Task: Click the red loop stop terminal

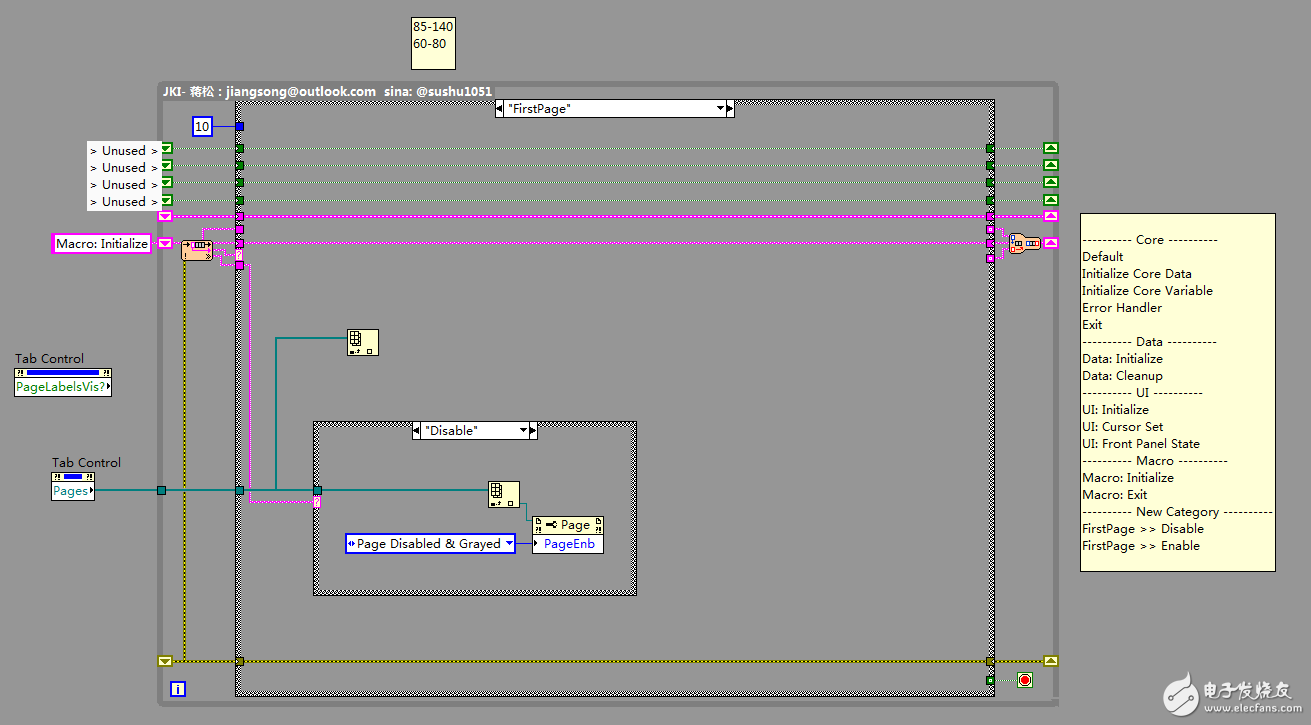Action: click(1024, 680)
